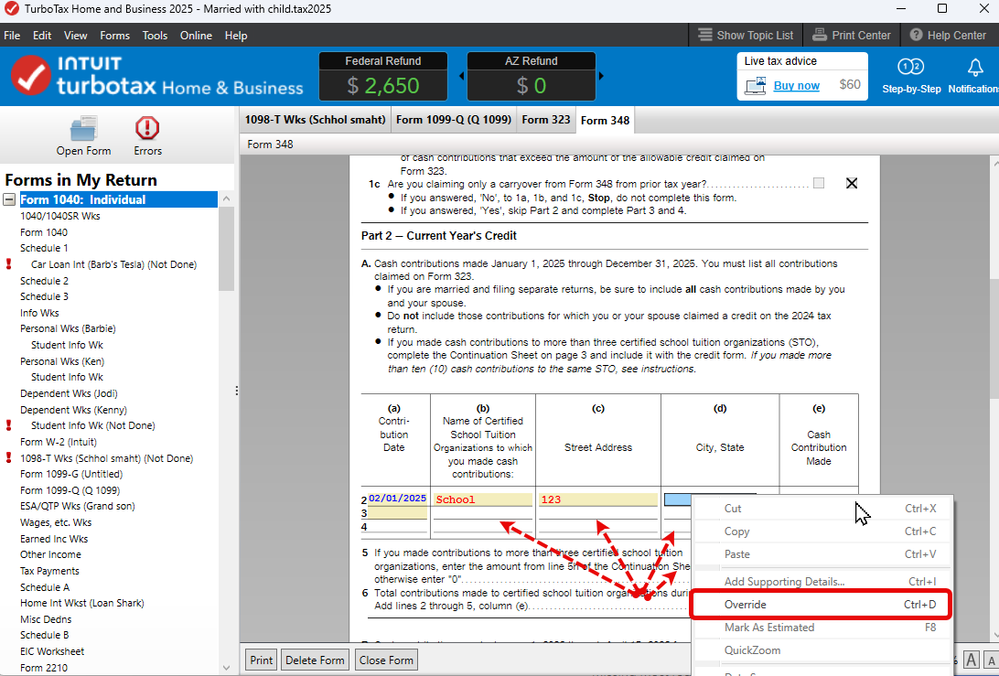Click the 02/01/2025 contribution date field

coord(397,498)
